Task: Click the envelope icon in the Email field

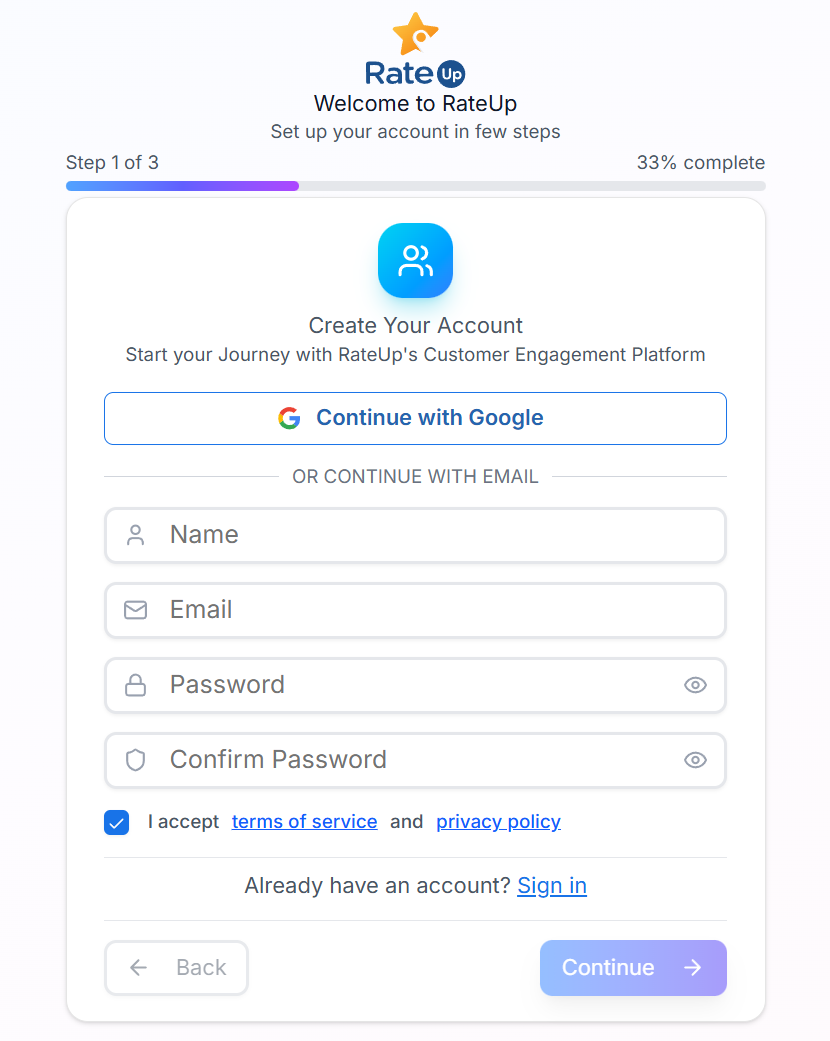Action: [135, 610]
